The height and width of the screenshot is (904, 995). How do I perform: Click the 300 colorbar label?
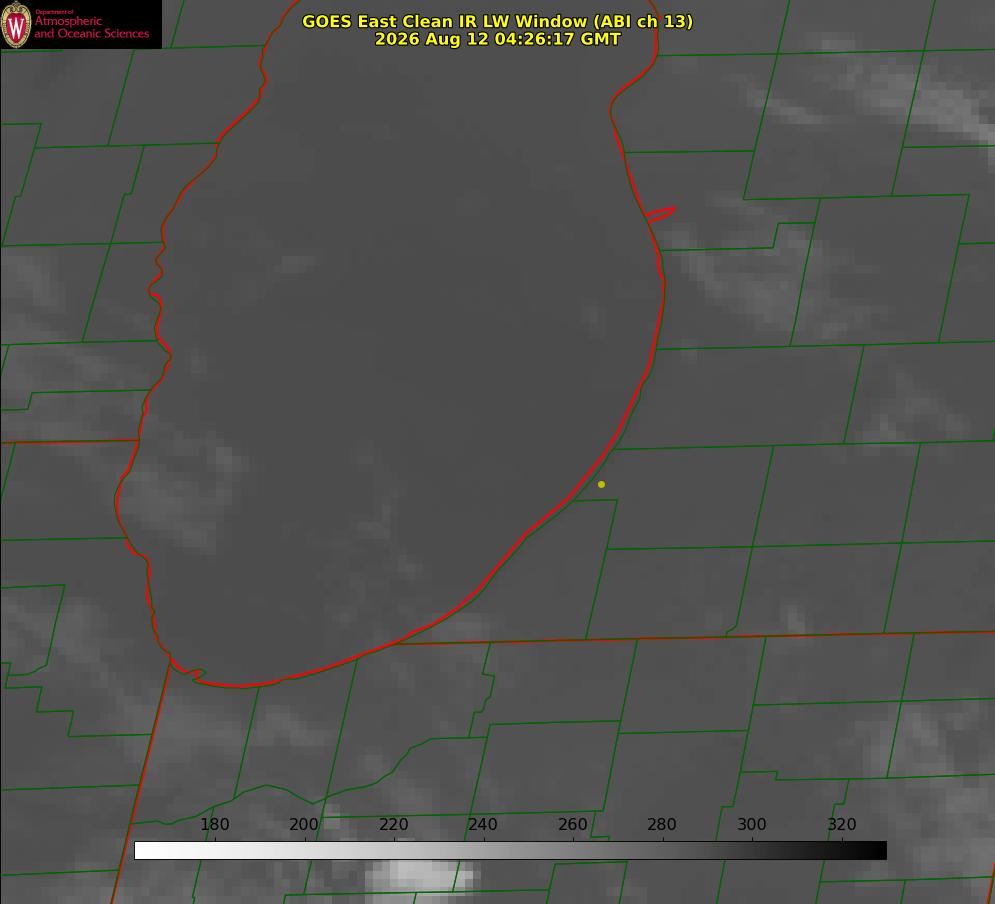click(751, 824)
